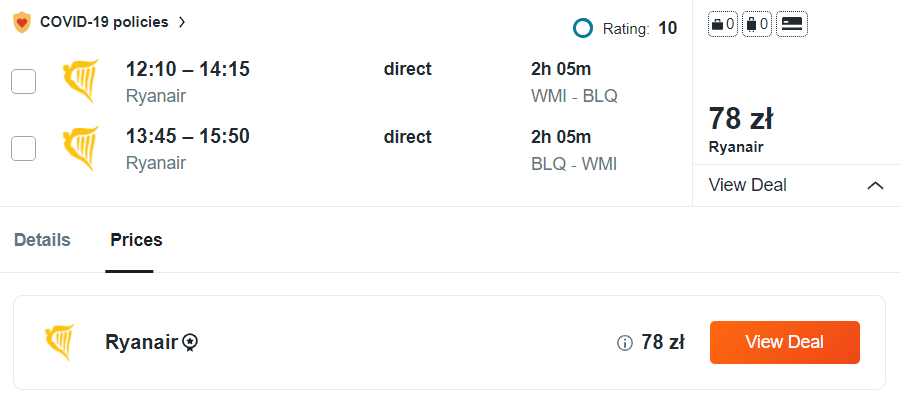The width and height of the screenshot is (900, 412).
Task: Switch to the Details tab
Action: click(x=42, y=240)
